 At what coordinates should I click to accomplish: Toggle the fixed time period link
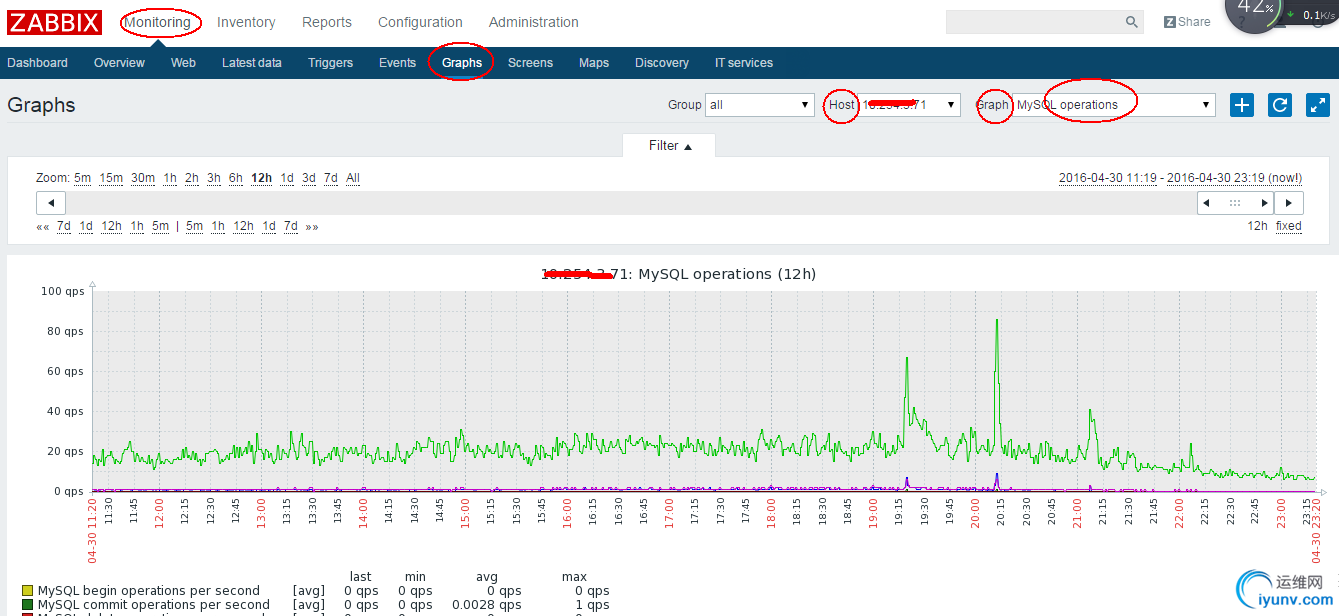1289,226
